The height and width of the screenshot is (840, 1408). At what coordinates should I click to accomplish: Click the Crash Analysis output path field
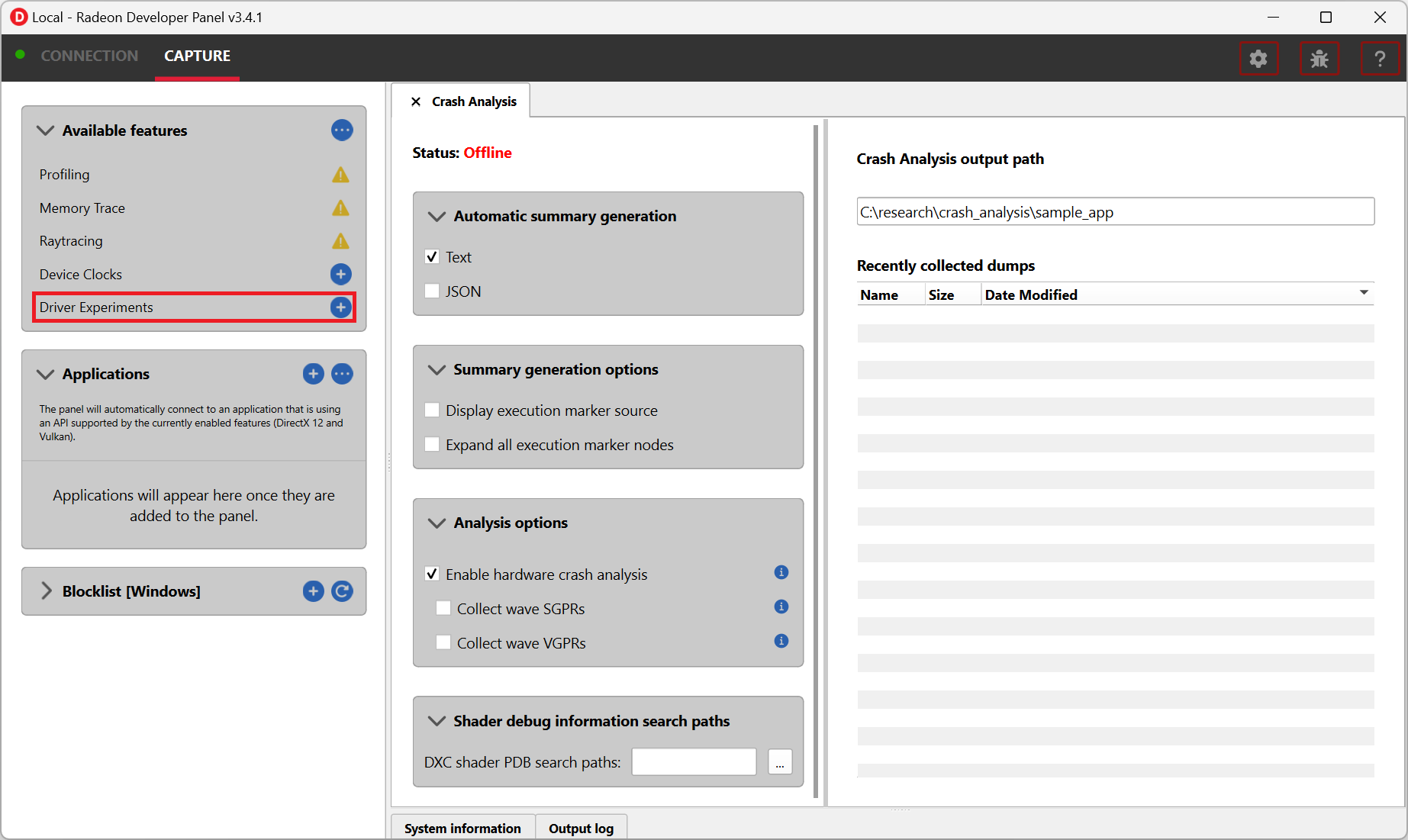click(1114, 212)
